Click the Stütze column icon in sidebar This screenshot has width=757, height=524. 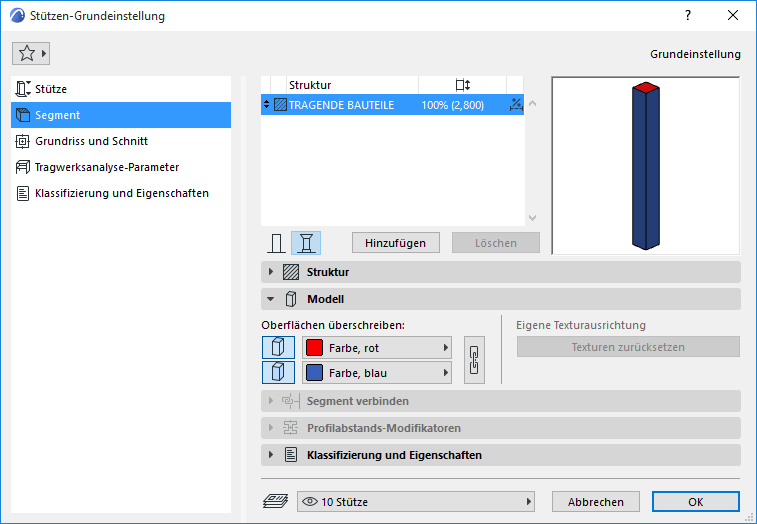pos(23,89)
